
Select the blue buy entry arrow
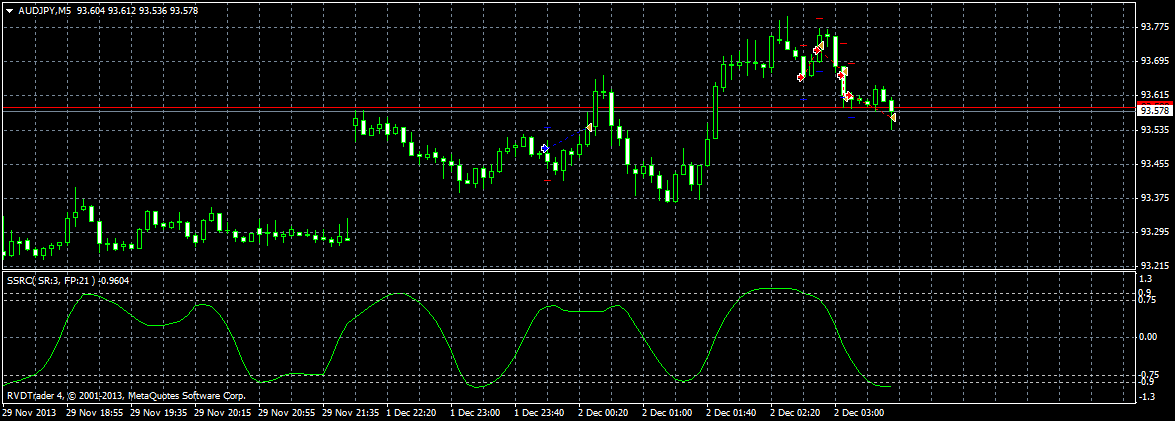(x=545, y=149)
